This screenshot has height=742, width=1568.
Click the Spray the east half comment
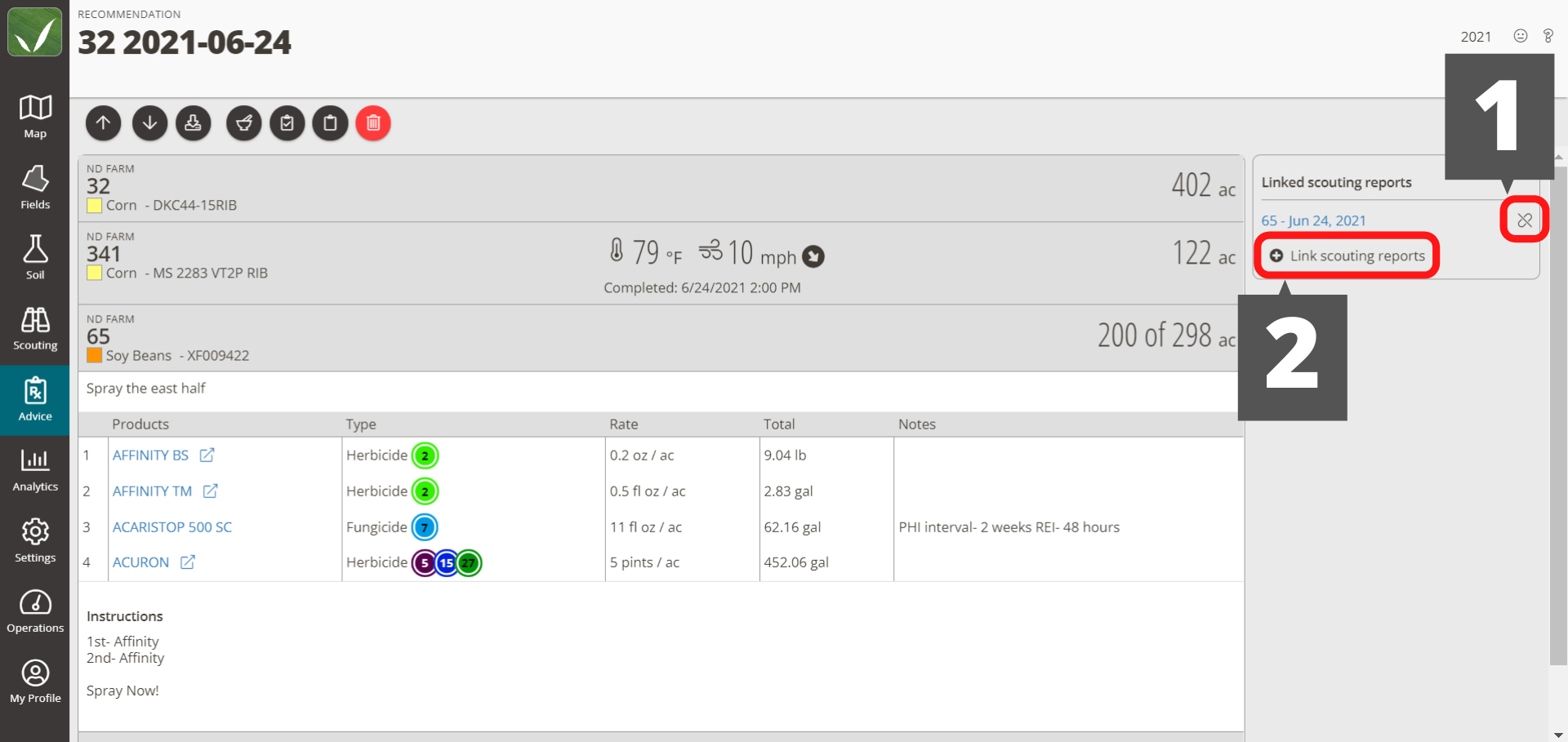pos(146,389)
